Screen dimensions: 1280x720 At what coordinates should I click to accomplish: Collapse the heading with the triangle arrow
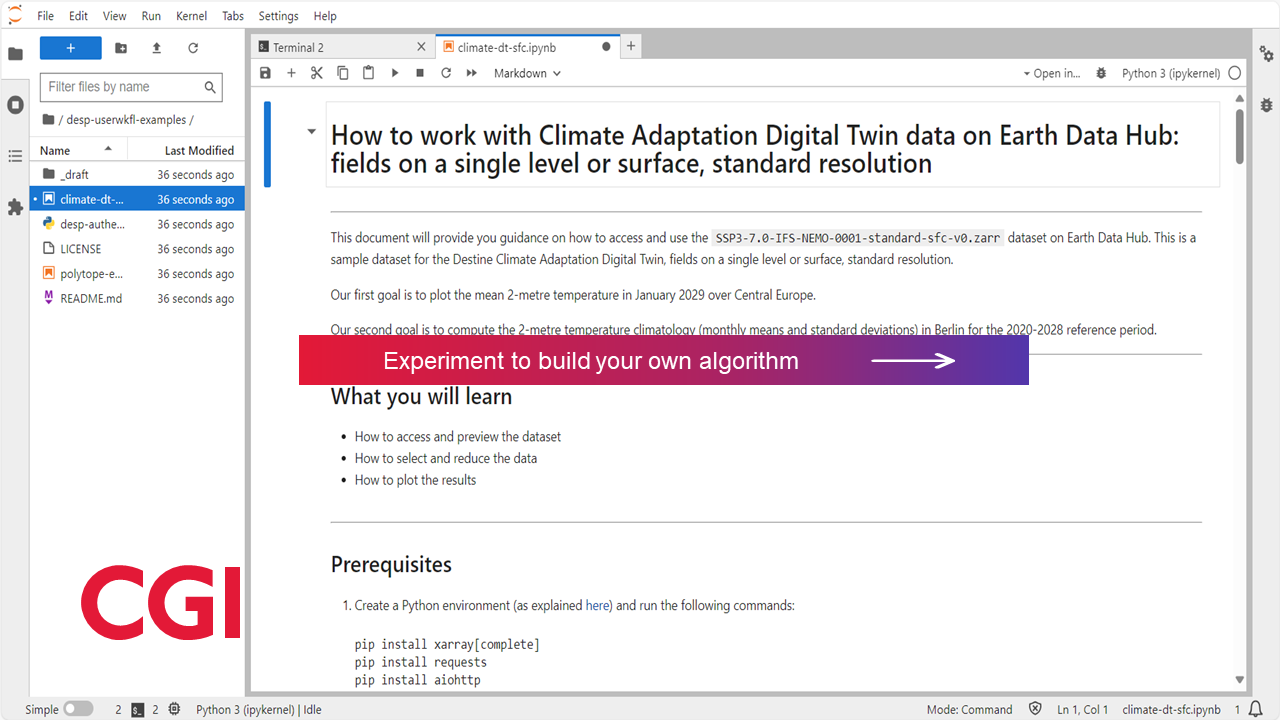pos(311,131)
